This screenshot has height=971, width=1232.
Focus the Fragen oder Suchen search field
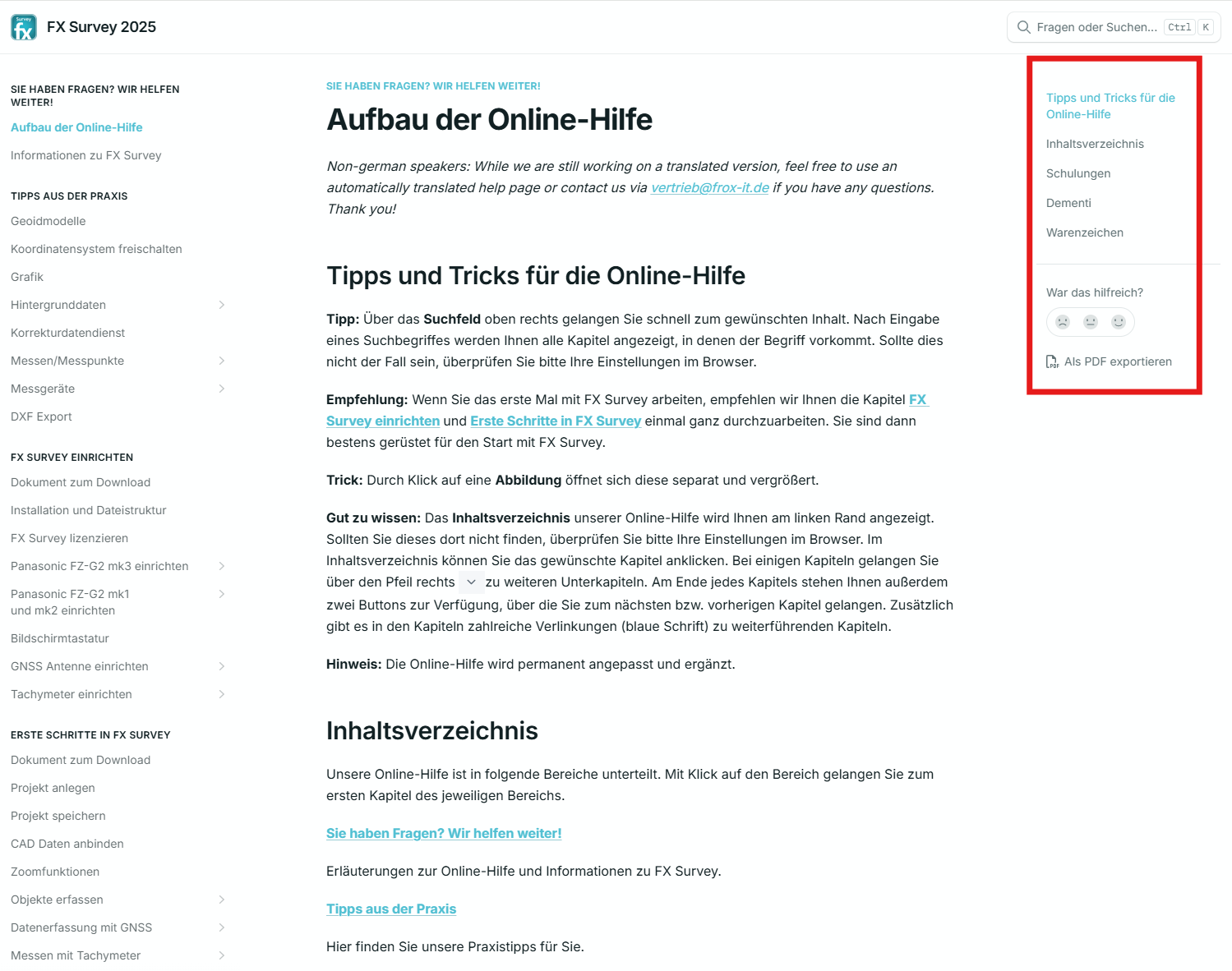1096,27
